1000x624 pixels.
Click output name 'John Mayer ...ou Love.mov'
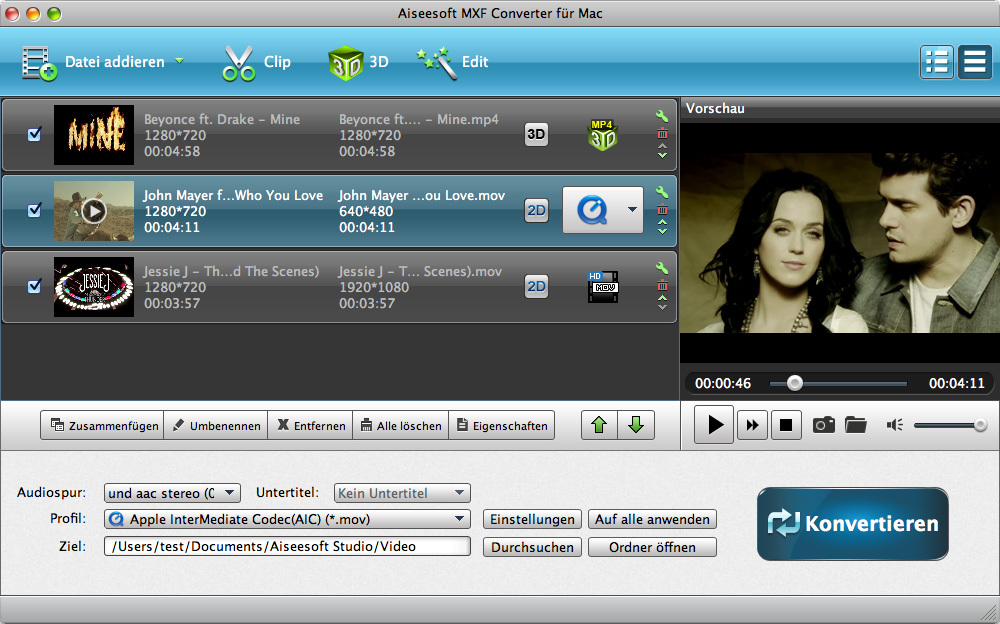point(422,195)
